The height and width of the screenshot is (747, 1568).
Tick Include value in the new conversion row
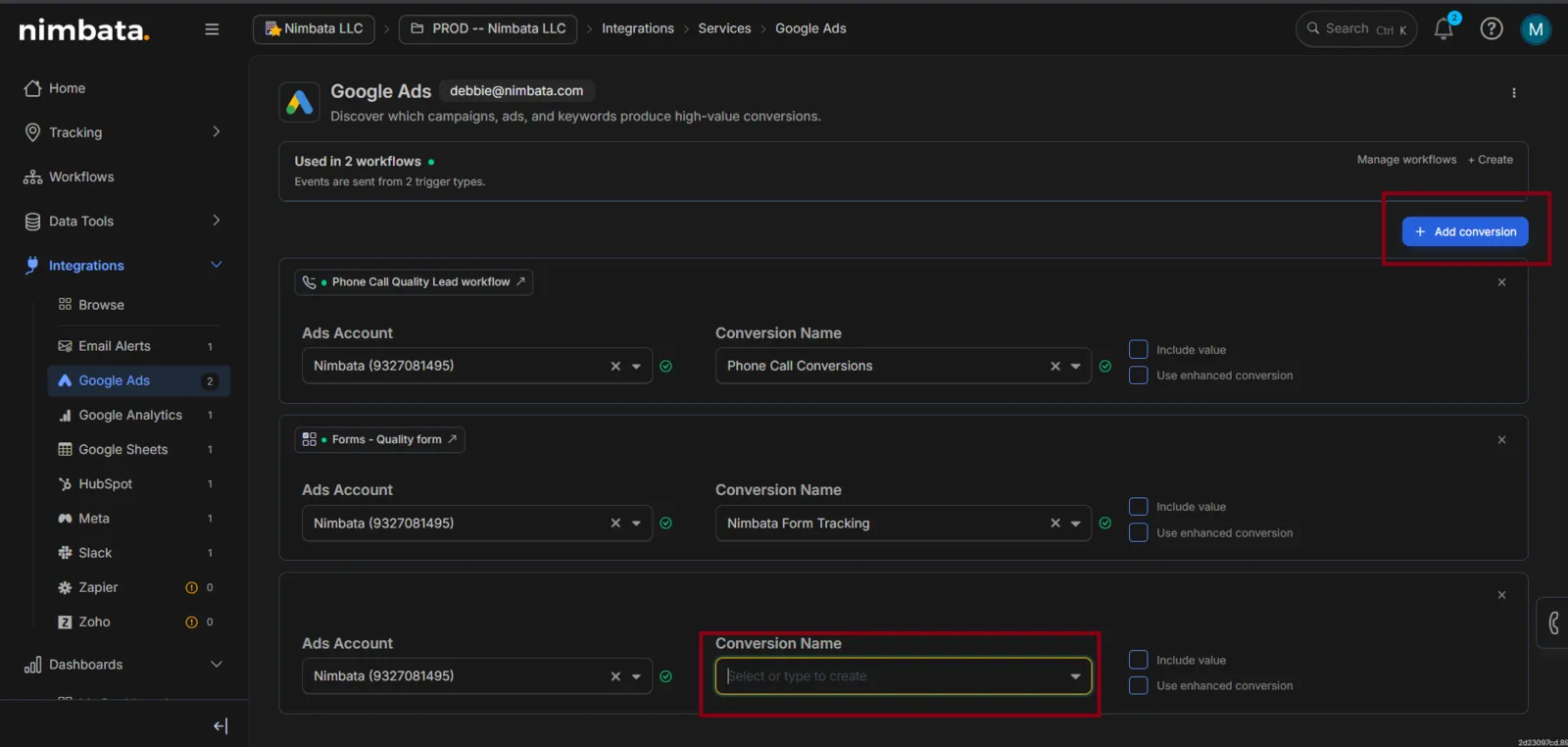1138,660
